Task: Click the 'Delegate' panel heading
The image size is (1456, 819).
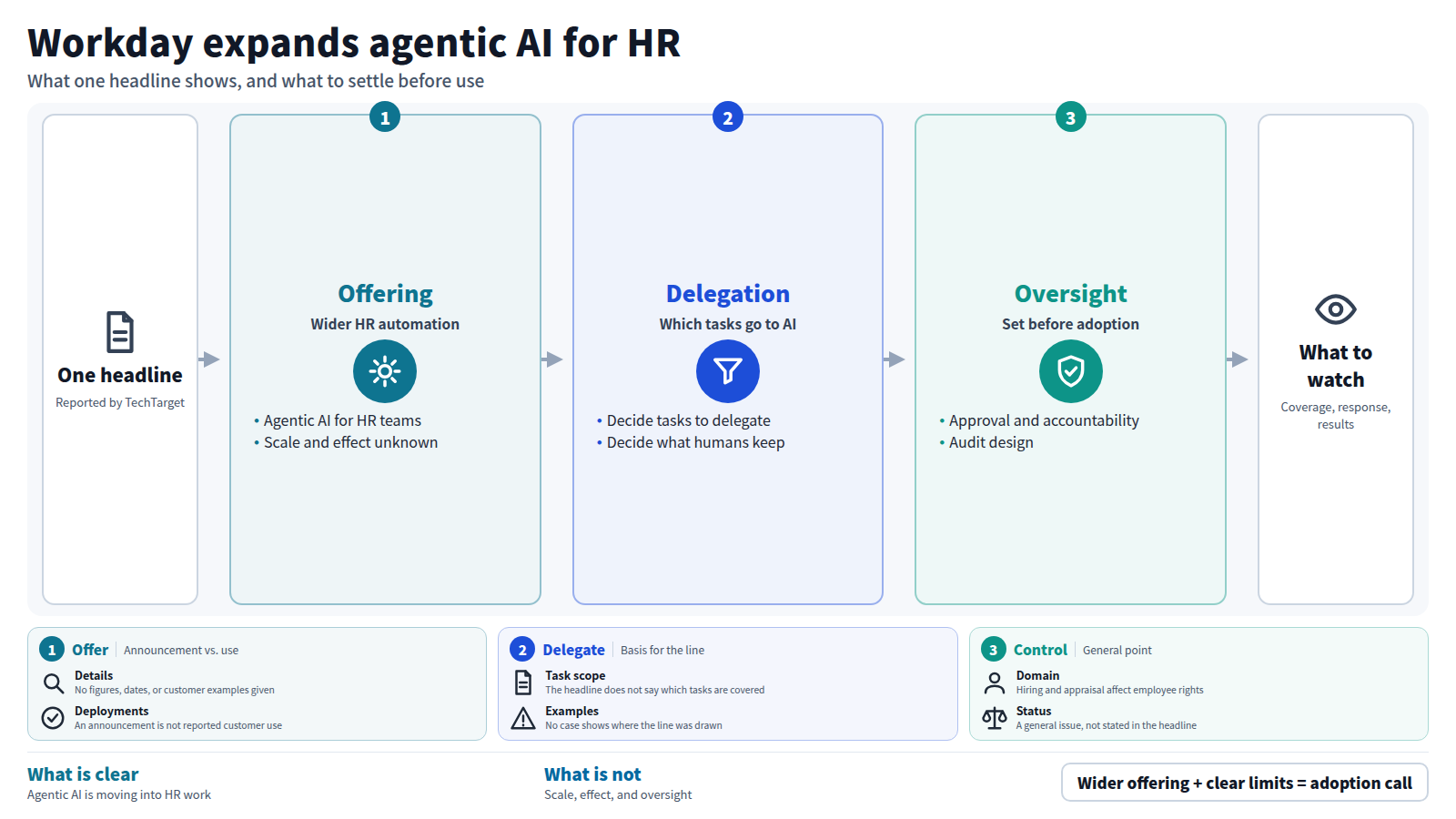Action: click(574, 650)
